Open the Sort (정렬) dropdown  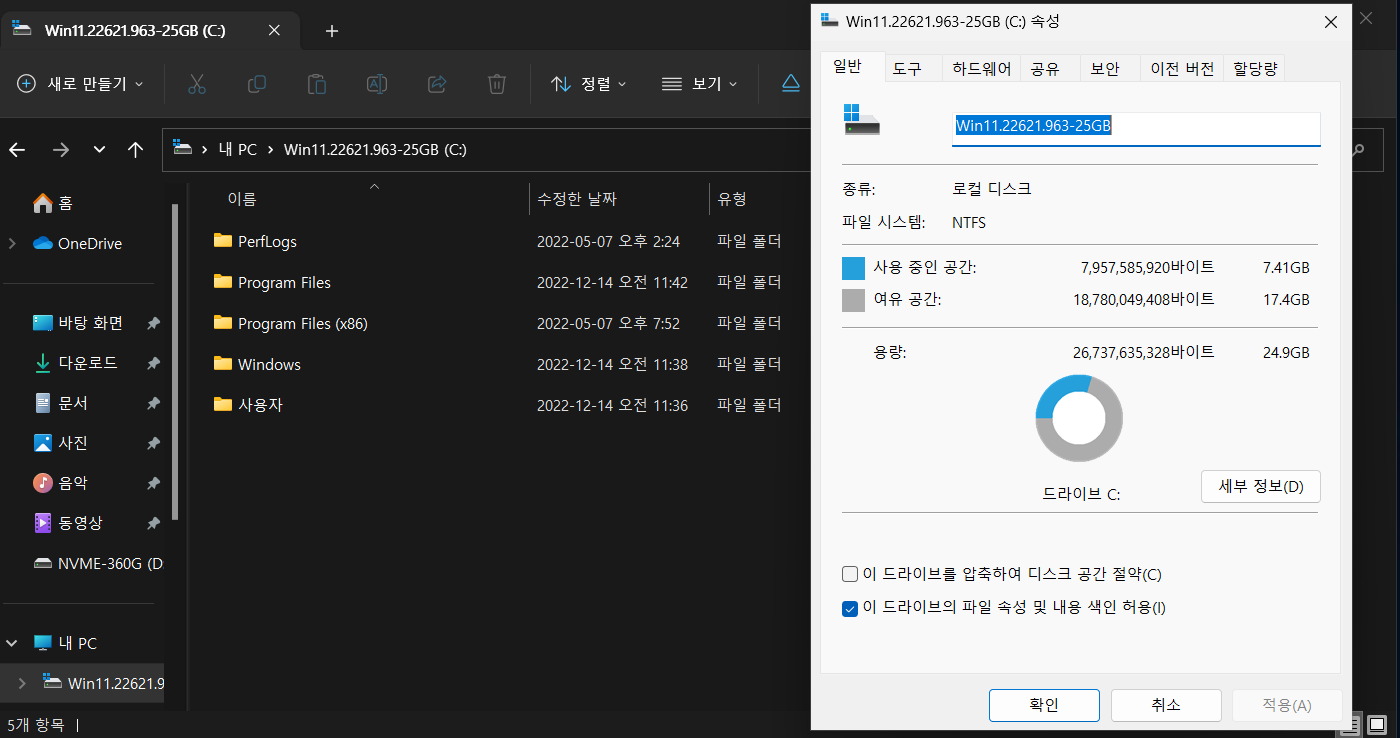tap(589, 84)
